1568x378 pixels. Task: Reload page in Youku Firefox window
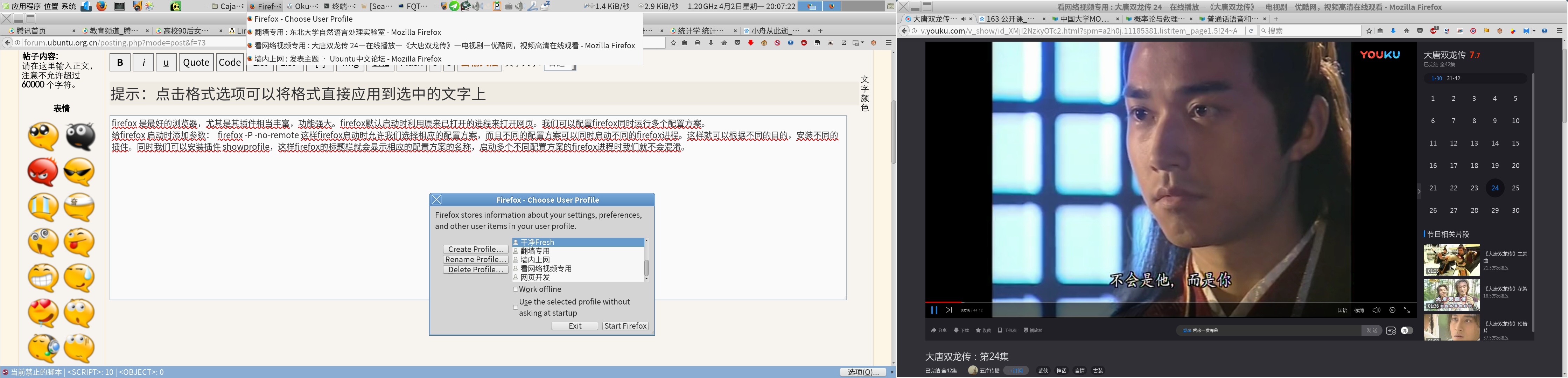(x=1251, y=31)
